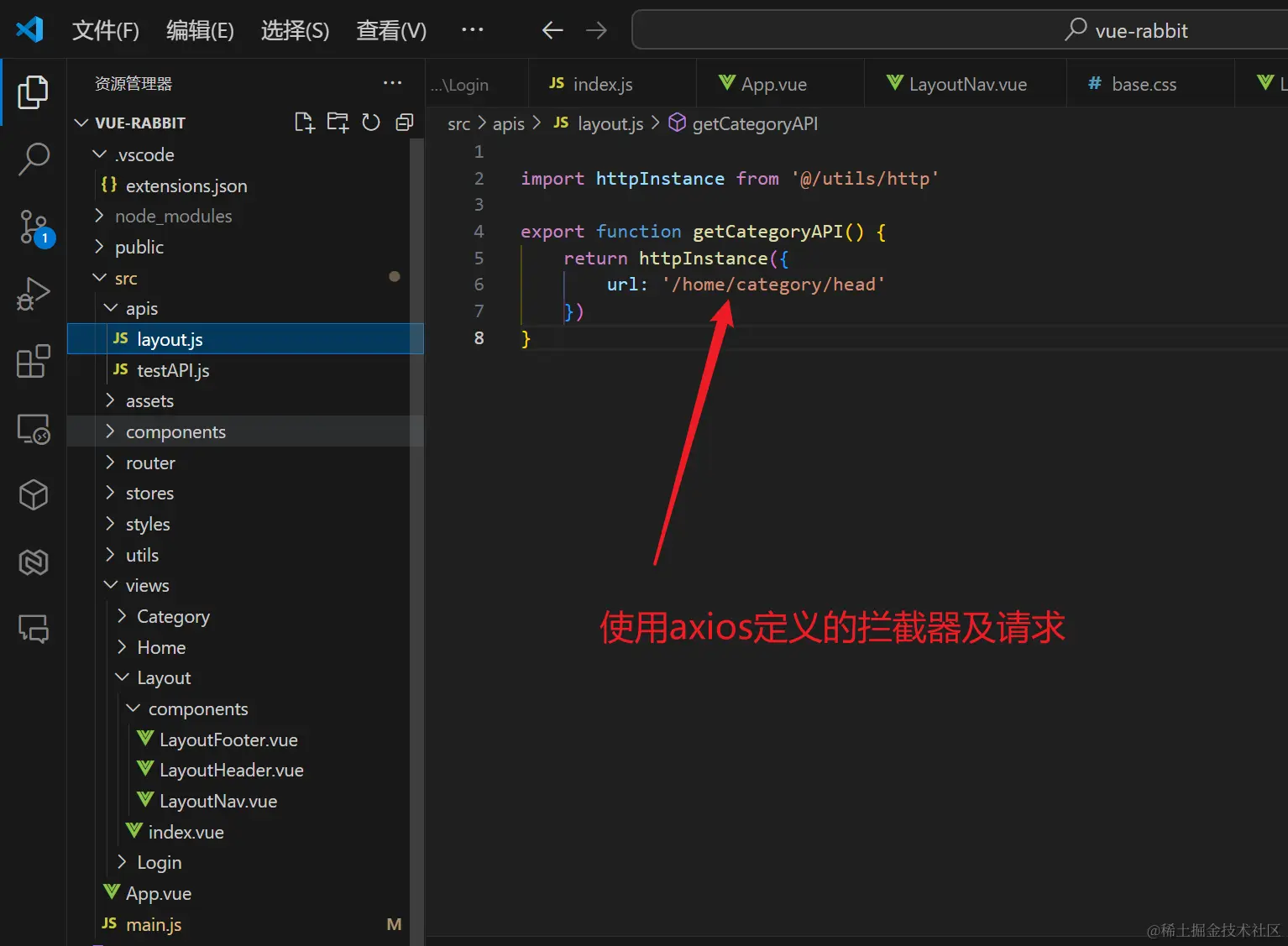Screen dimensions: 1288x946
Task: Click the cube package icon in activity bar
Action: pos(33,495)
